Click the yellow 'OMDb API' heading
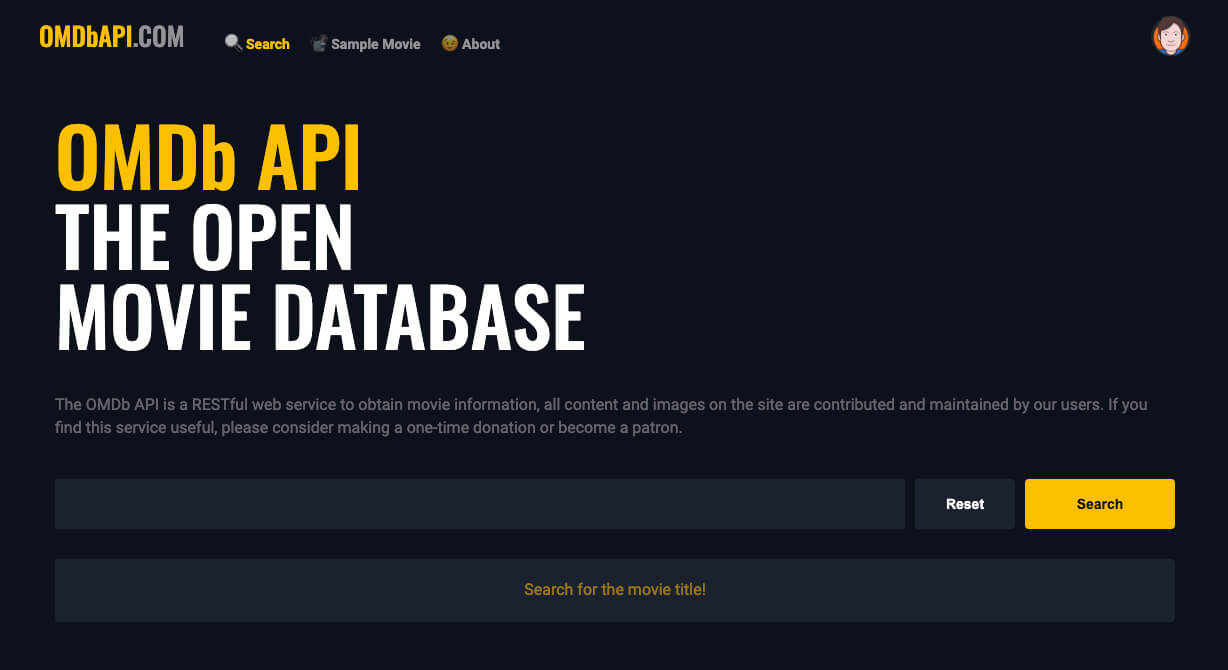1228x670 pixels. coord(208,158)
